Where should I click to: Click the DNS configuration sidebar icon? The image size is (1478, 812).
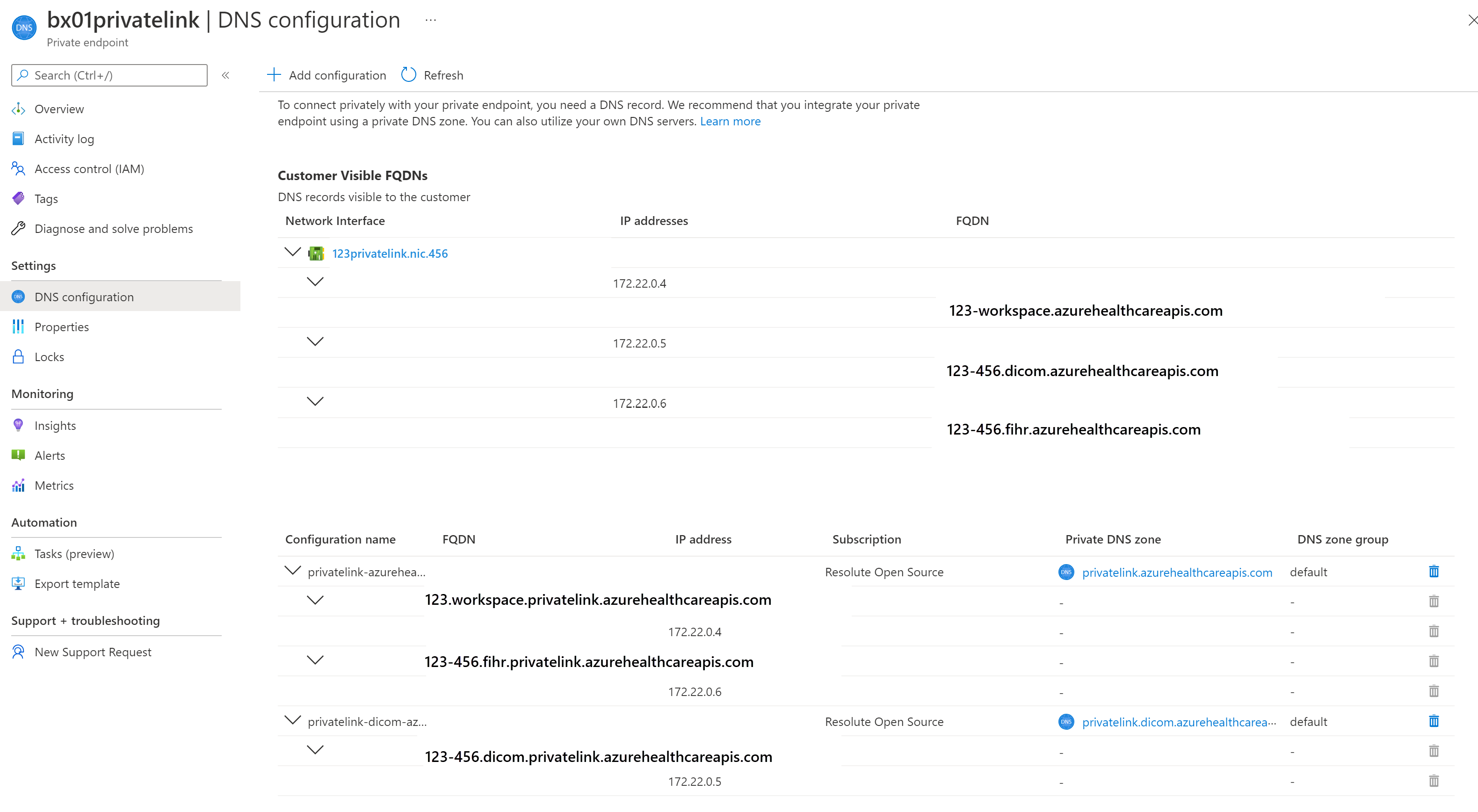click(x=19, y=296)
